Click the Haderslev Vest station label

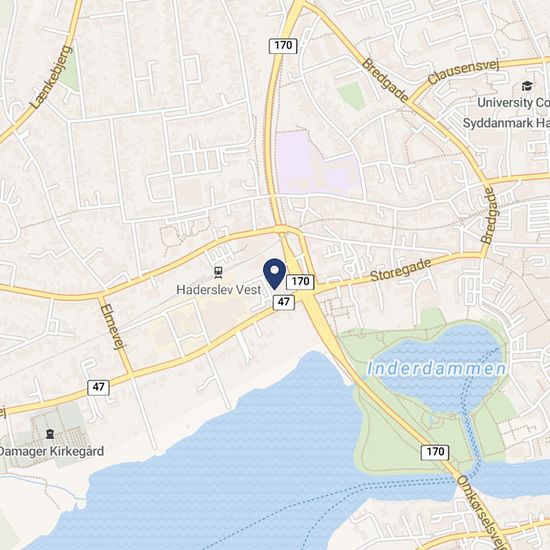(219, 290)
